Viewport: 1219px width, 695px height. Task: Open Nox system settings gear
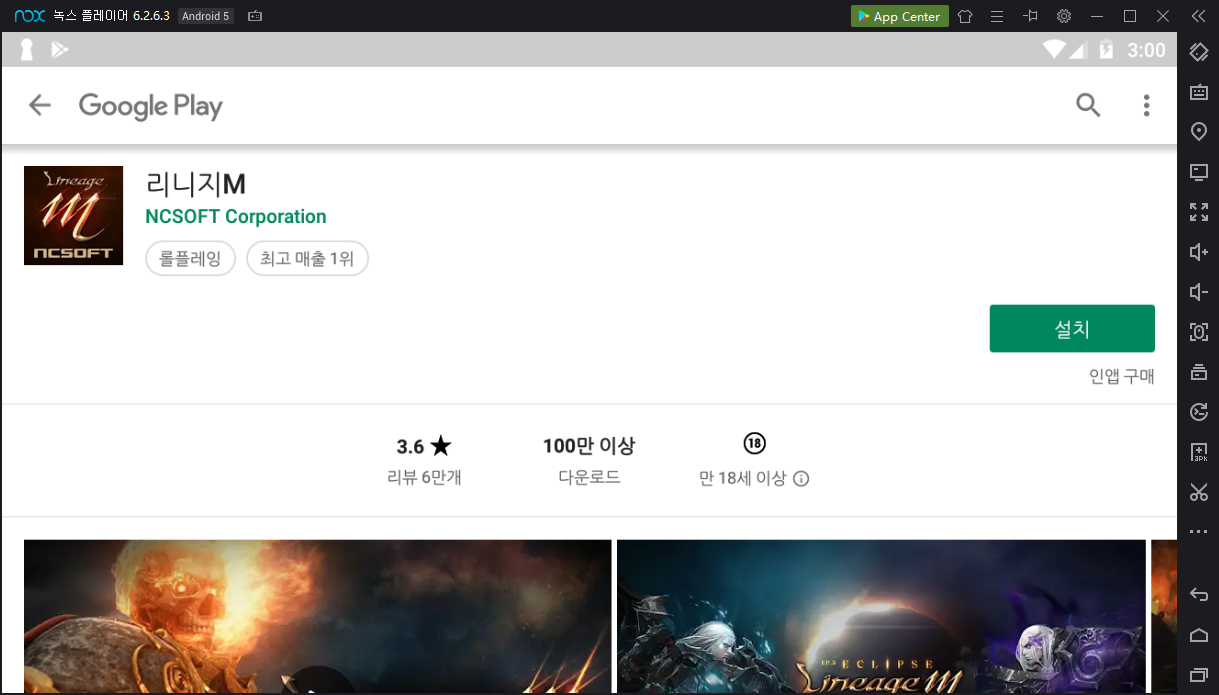pos(1064,16)
